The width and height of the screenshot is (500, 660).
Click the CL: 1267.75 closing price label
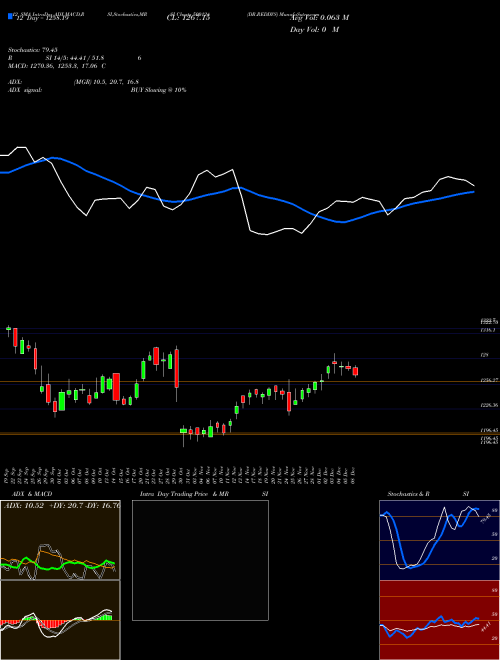(188, 18)
